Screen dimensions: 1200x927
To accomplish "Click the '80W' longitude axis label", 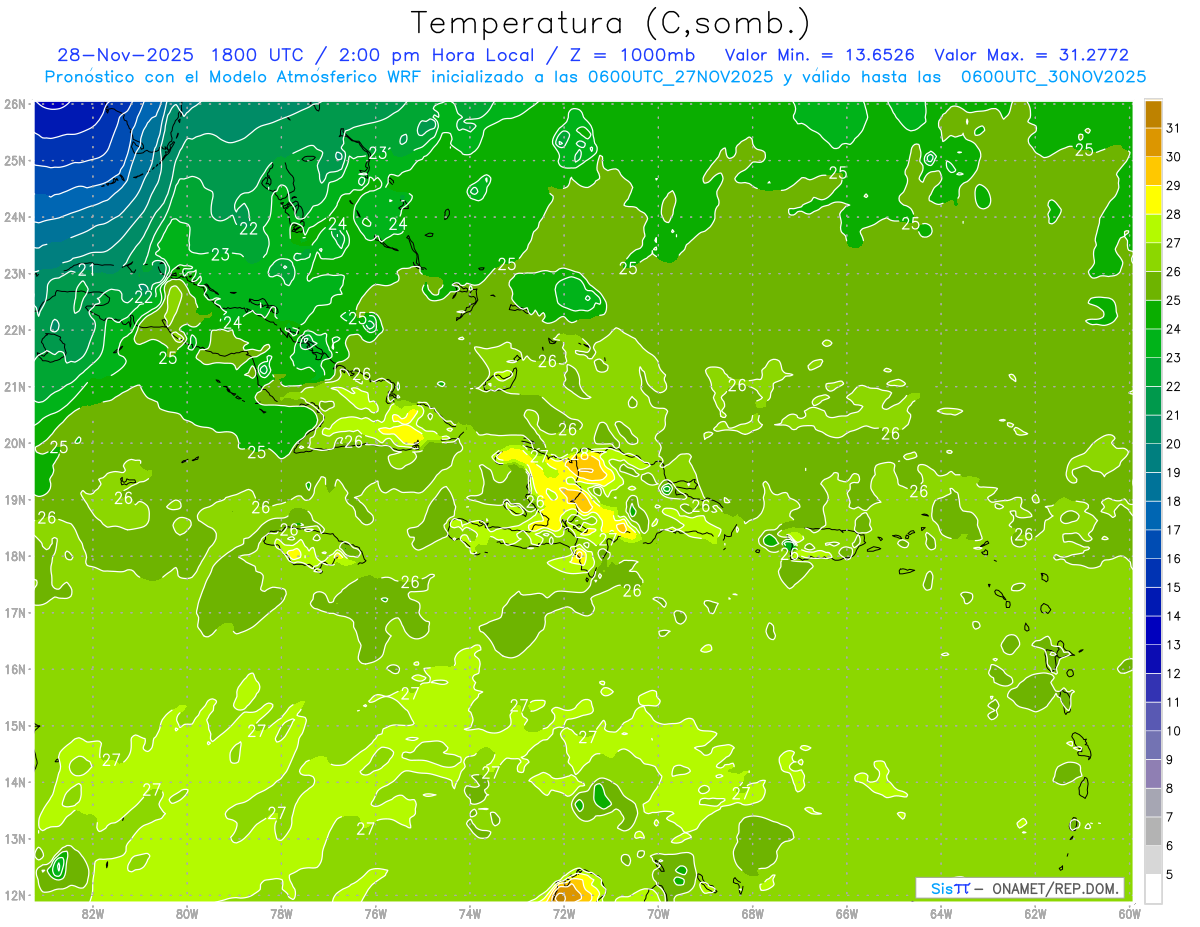I will coord(186,913).
